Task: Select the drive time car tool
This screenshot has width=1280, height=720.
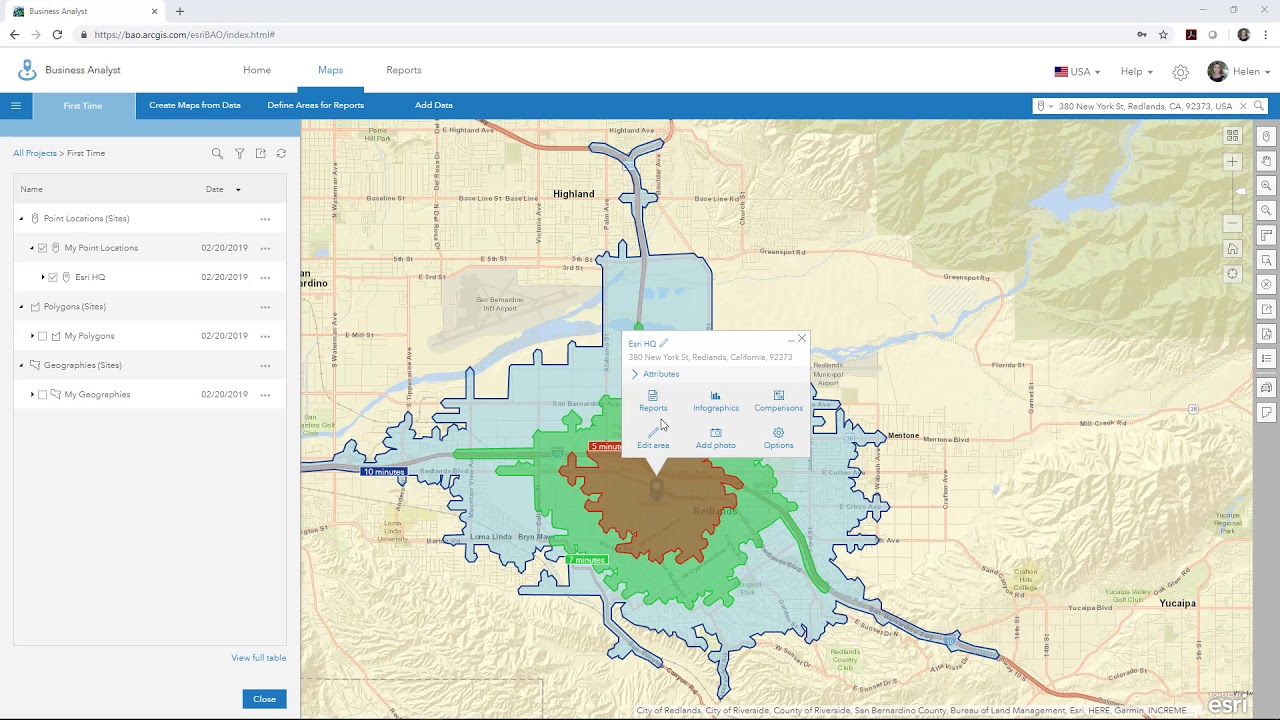Action: (1266, 388)
